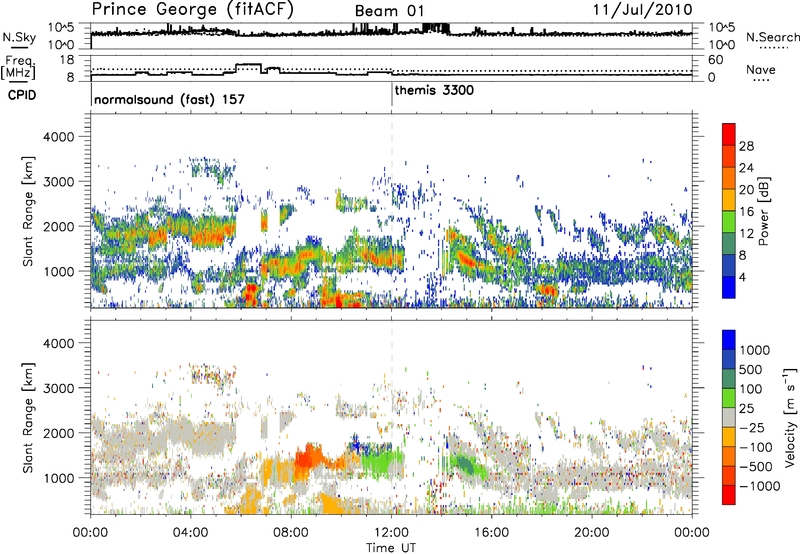Click the "20:00" time tick label

[592, 533]
